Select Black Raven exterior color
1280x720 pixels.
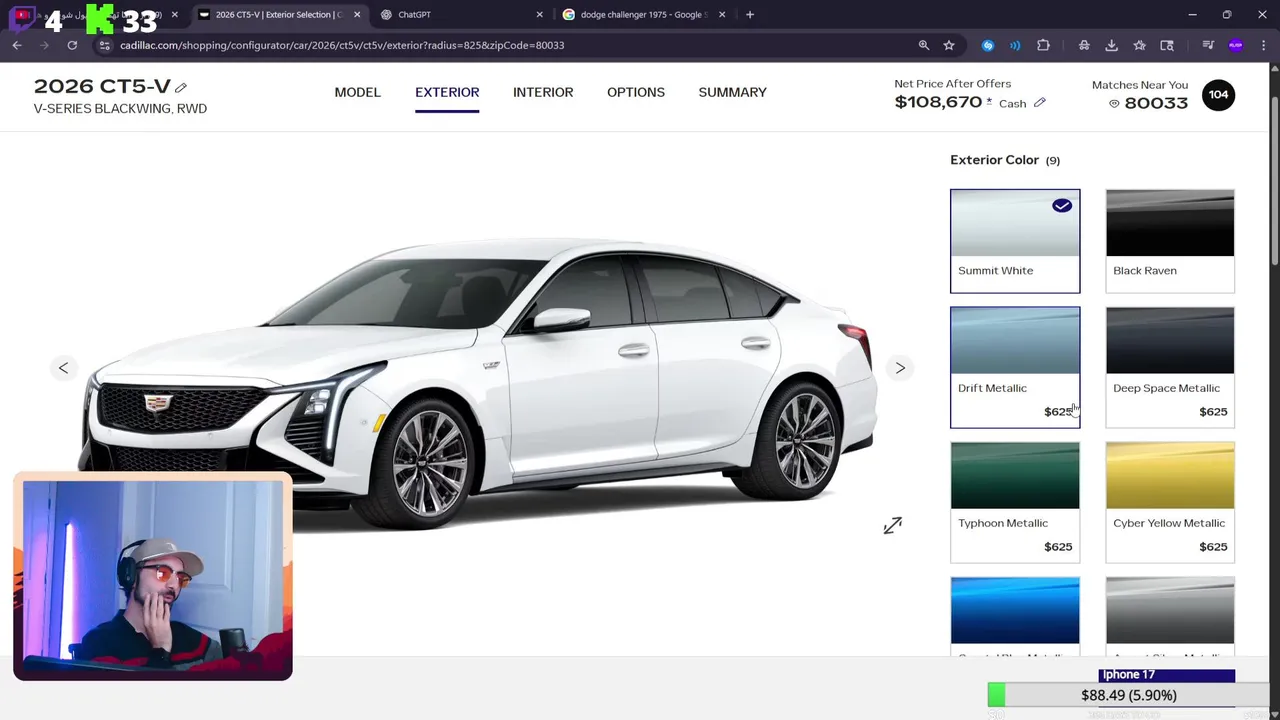1170,241
